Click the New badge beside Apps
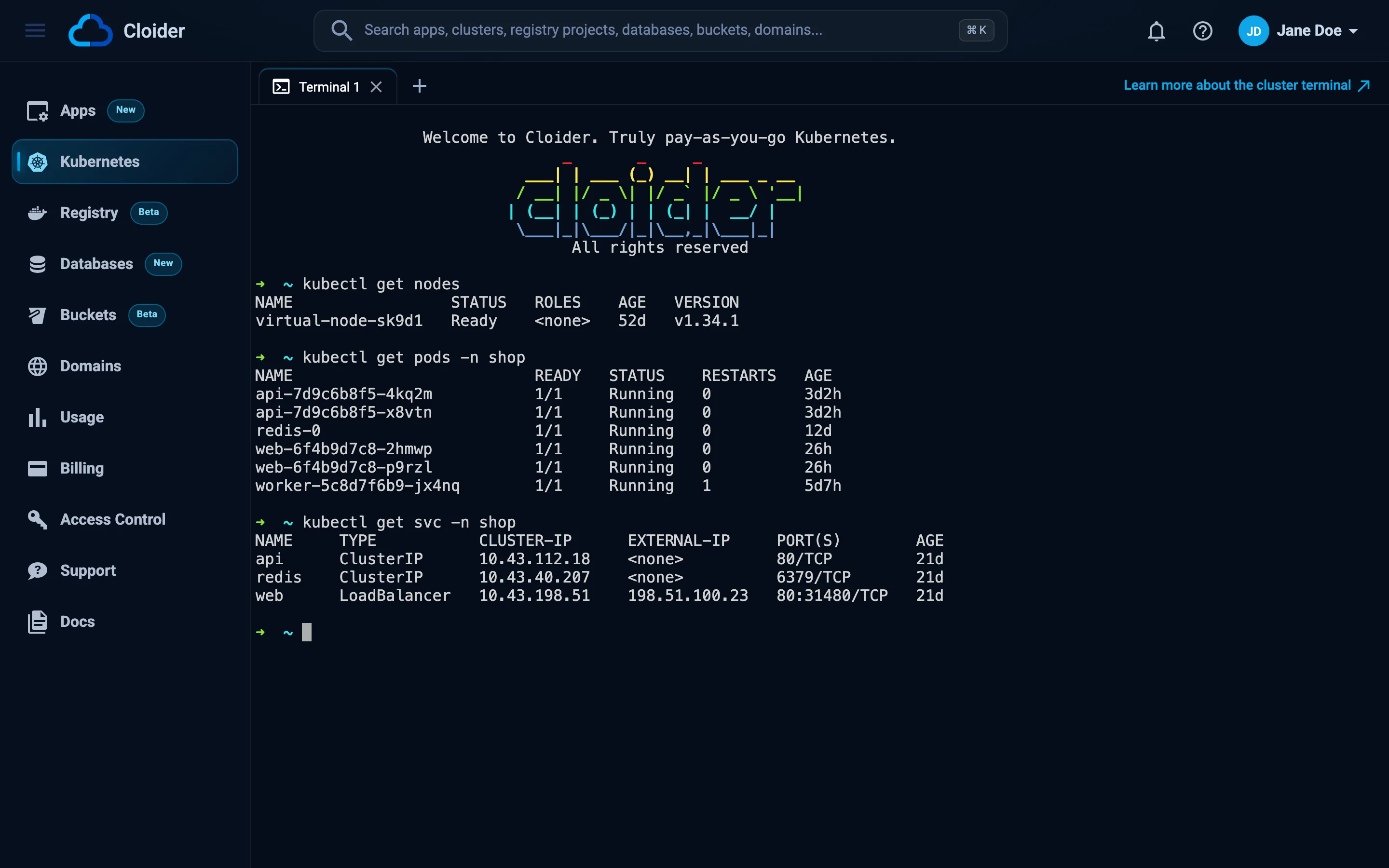The image size is (1389, 868). [x=126, y=110]
